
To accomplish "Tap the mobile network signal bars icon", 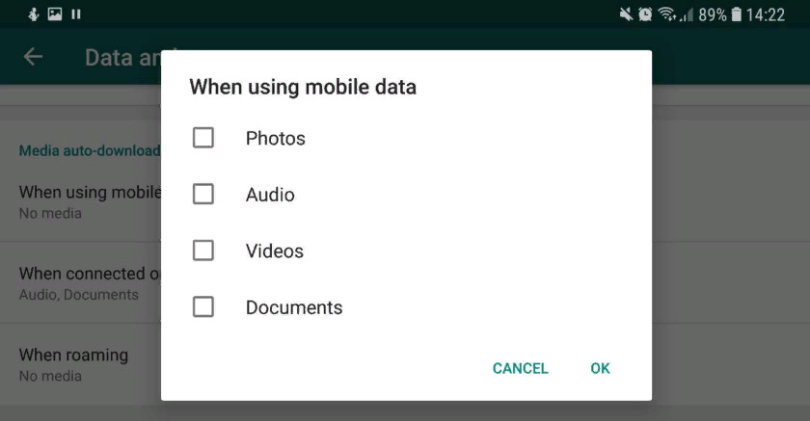I will [x=686, y=15].
